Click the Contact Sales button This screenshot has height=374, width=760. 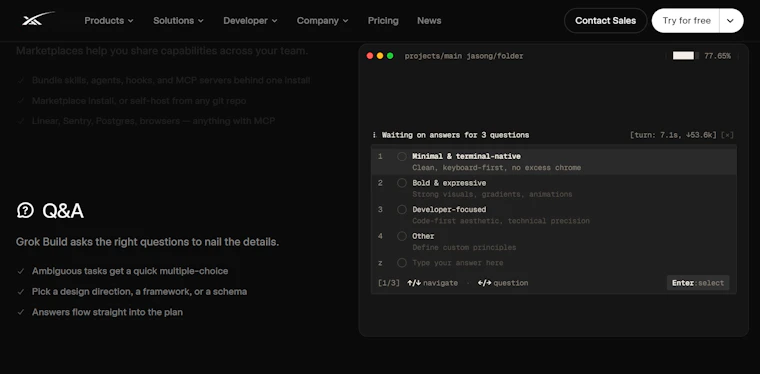605,21
